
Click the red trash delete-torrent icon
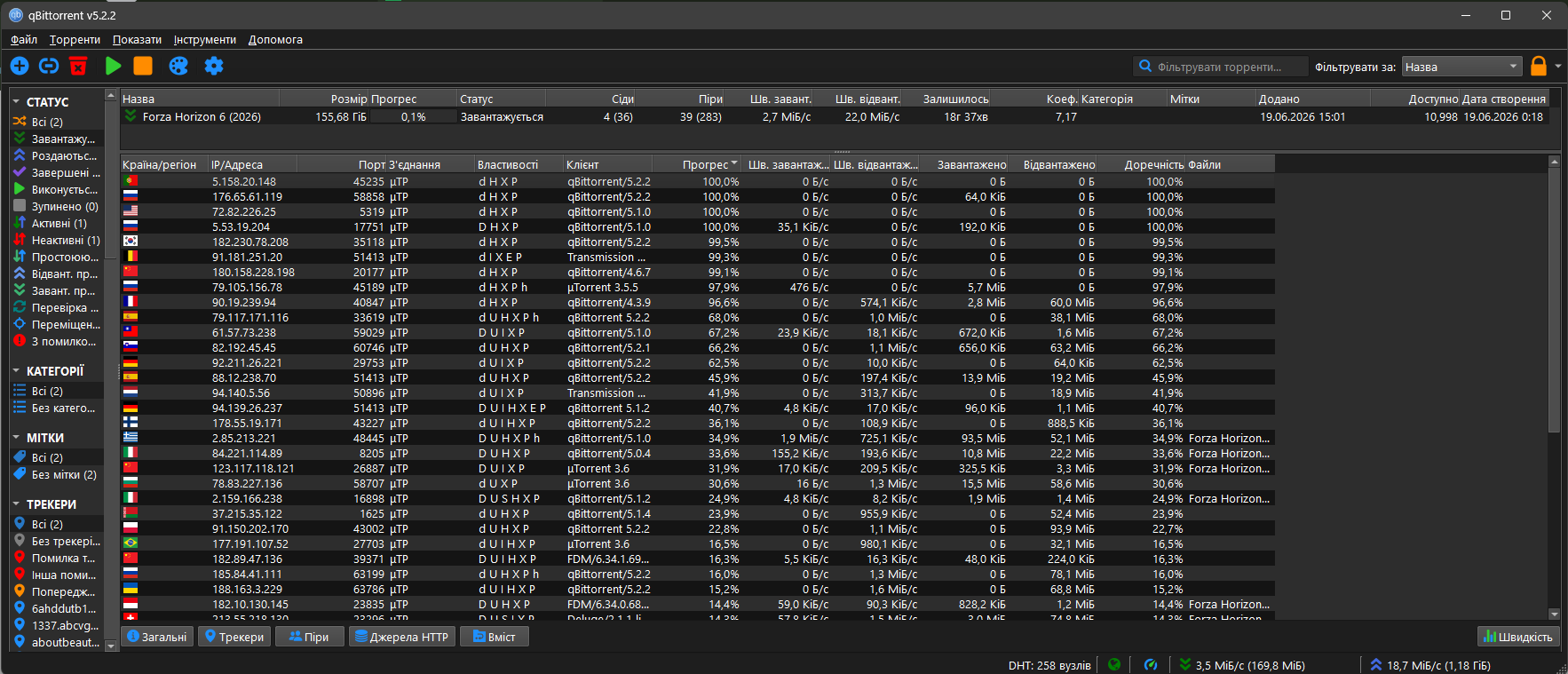coord(78,66)
